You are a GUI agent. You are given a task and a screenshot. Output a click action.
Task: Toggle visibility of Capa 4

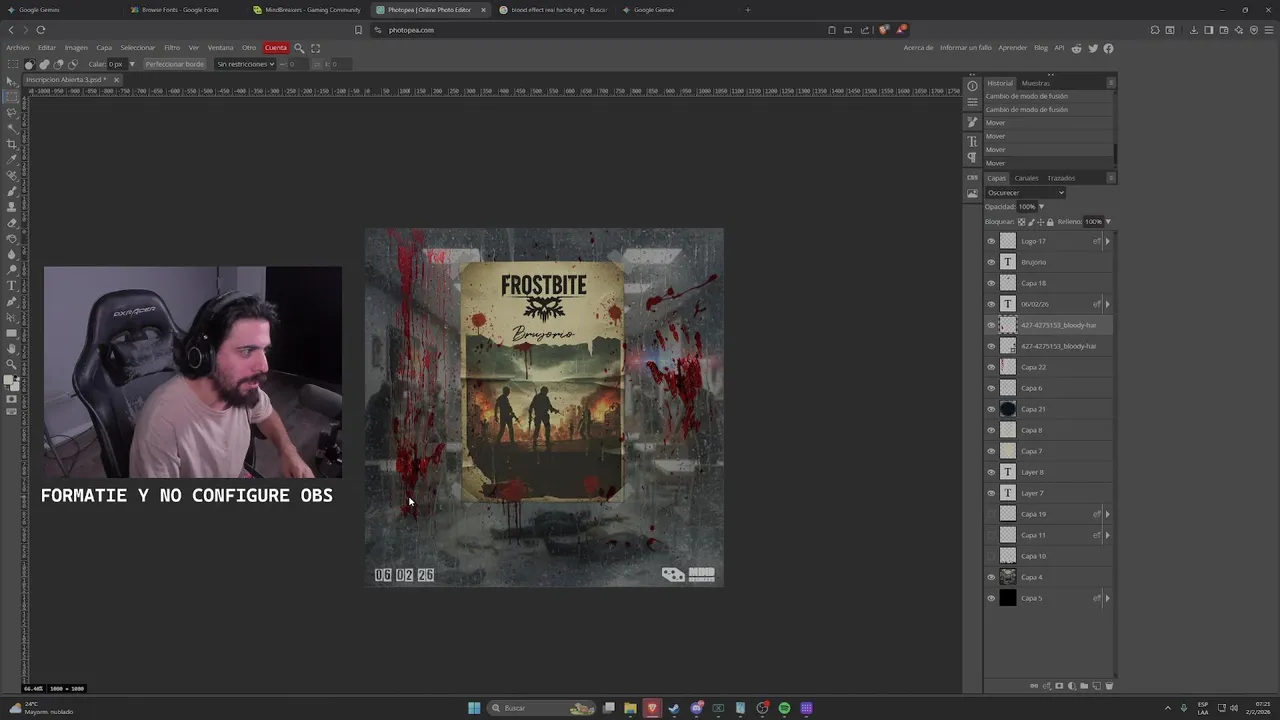(x=991, y=577)
